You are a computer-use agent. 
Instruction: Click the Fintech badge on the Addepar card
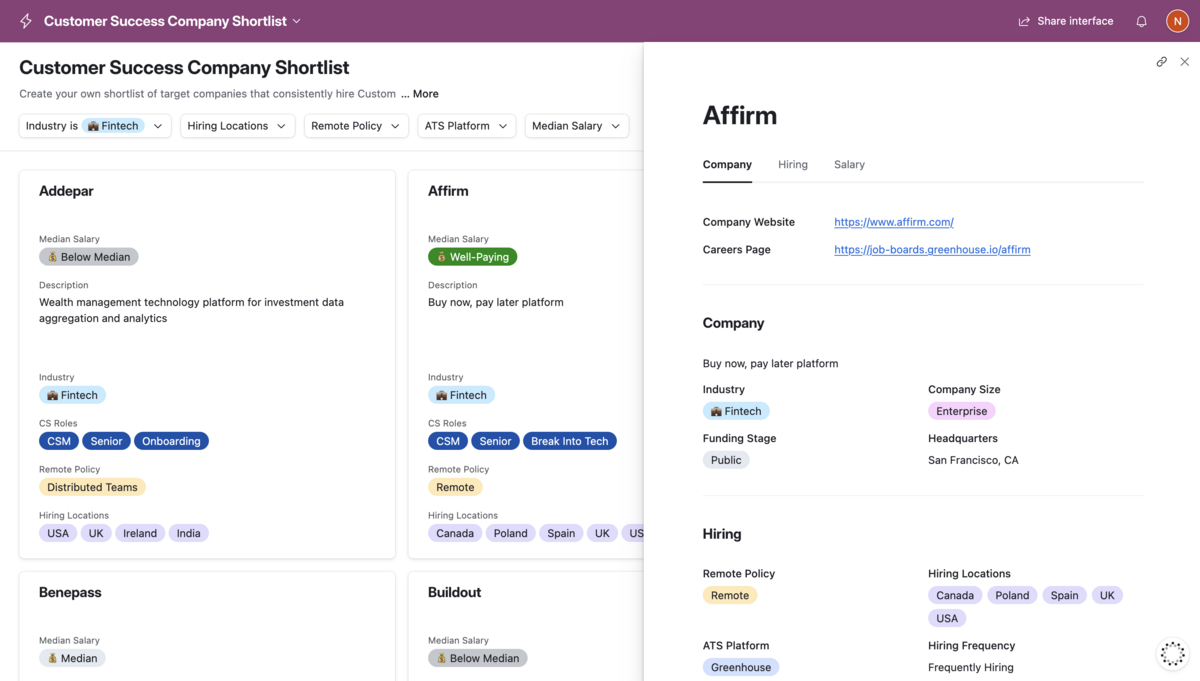point(72,394)
